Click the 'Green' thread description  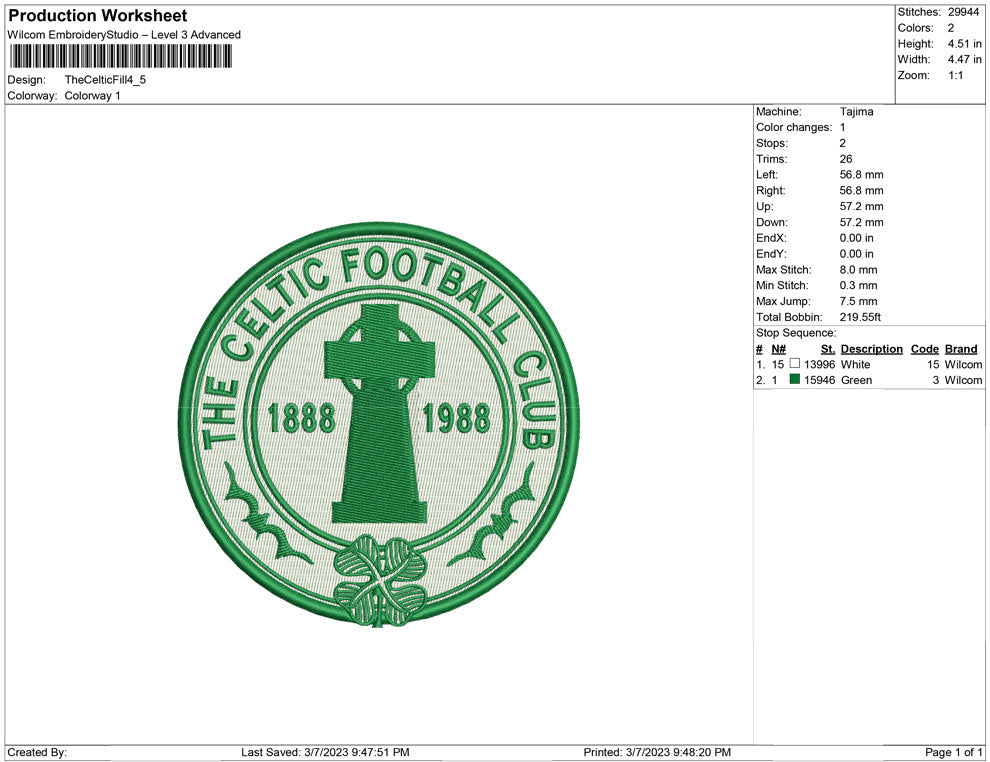(857, 380)
